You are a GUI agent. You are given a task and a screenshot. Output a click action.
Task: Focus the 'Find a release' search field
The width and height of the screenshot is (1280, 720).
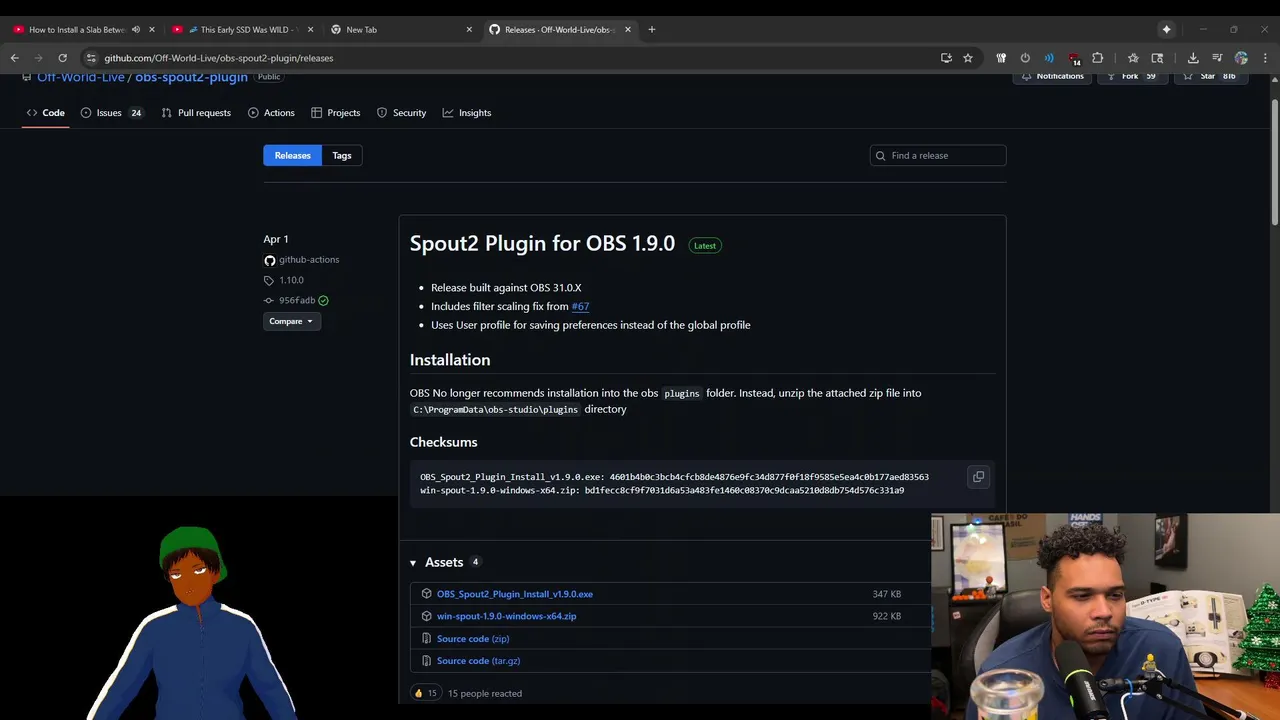[938, 155]
